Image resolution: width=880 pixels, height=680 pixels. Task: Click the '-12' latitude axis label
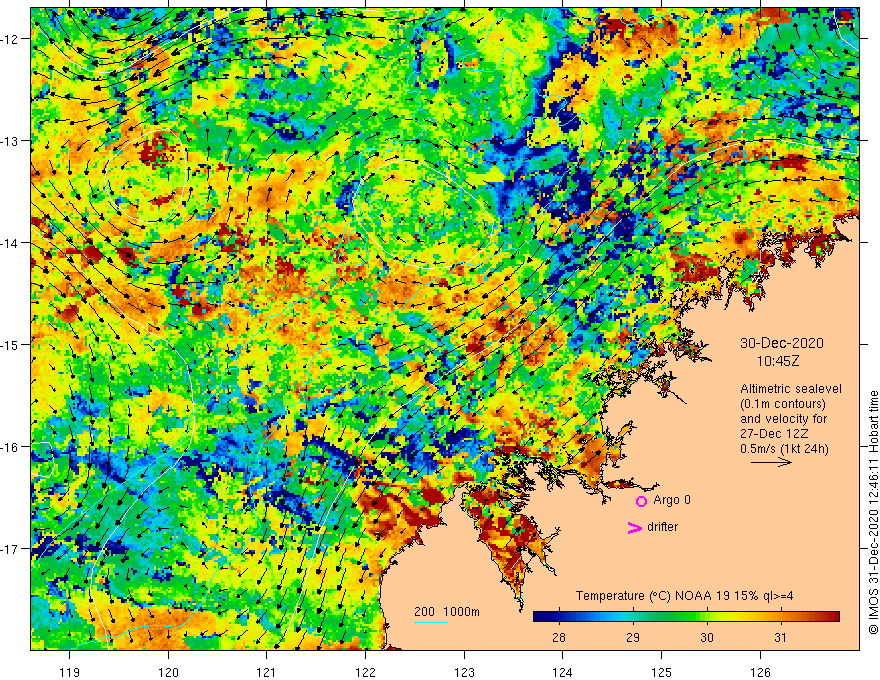11,39
